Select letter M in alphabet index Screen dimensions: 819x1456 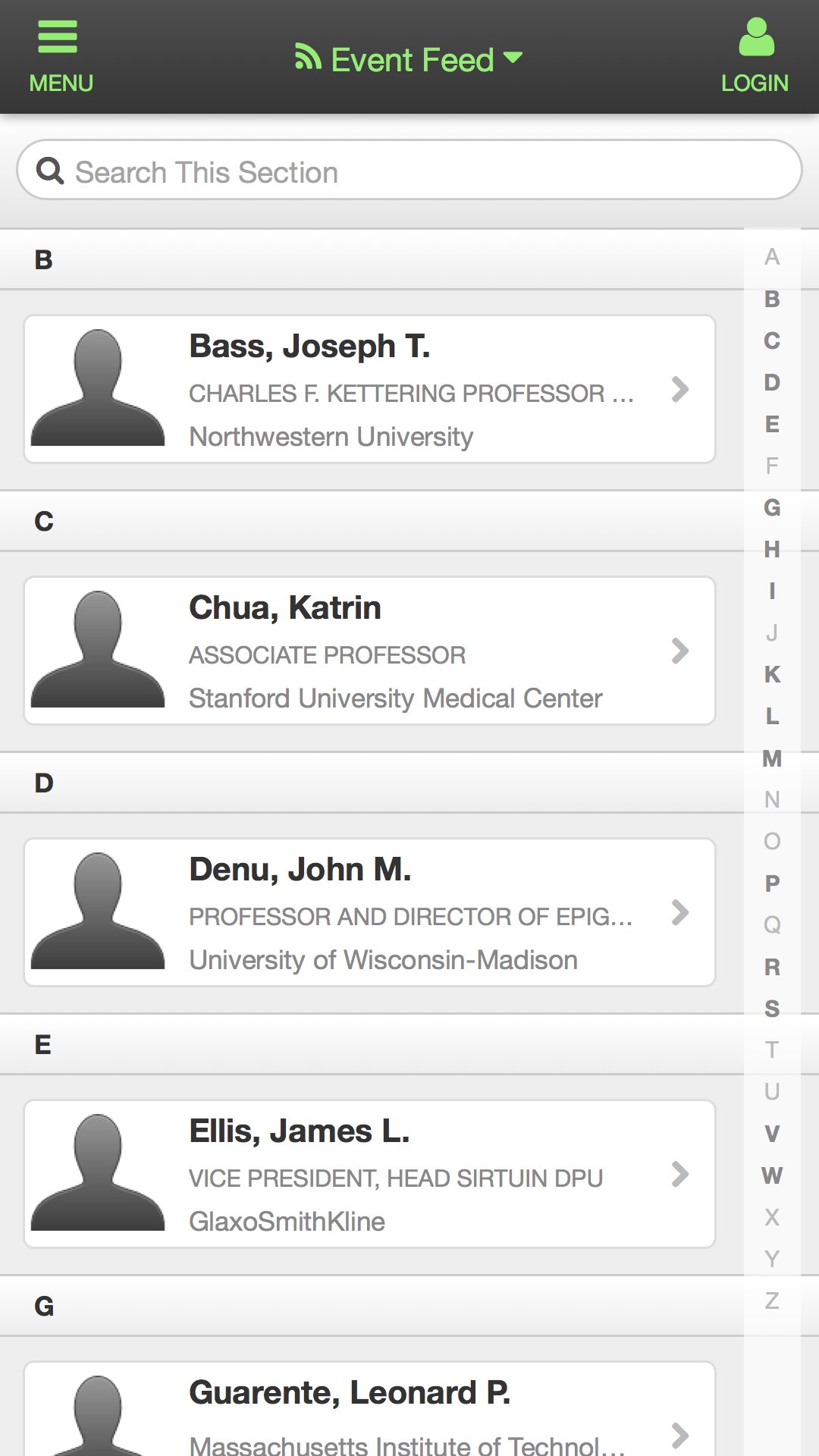click(x=772, y=758)
